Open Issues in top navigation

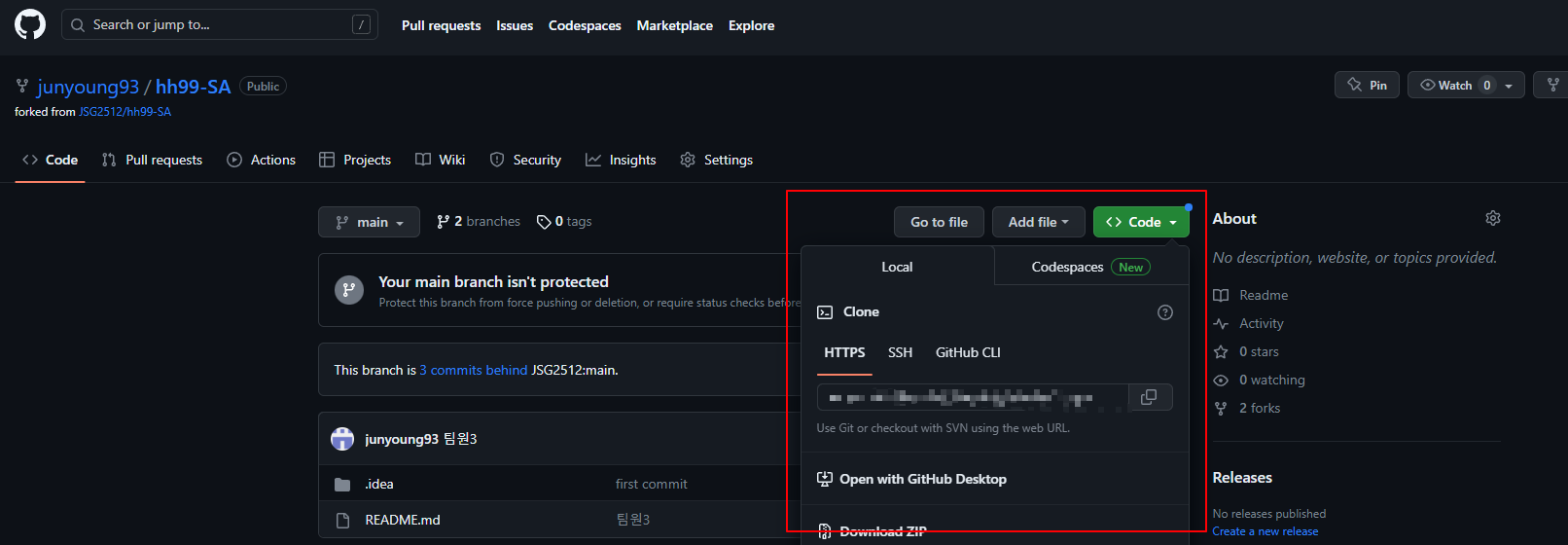[x=515, y=25]
